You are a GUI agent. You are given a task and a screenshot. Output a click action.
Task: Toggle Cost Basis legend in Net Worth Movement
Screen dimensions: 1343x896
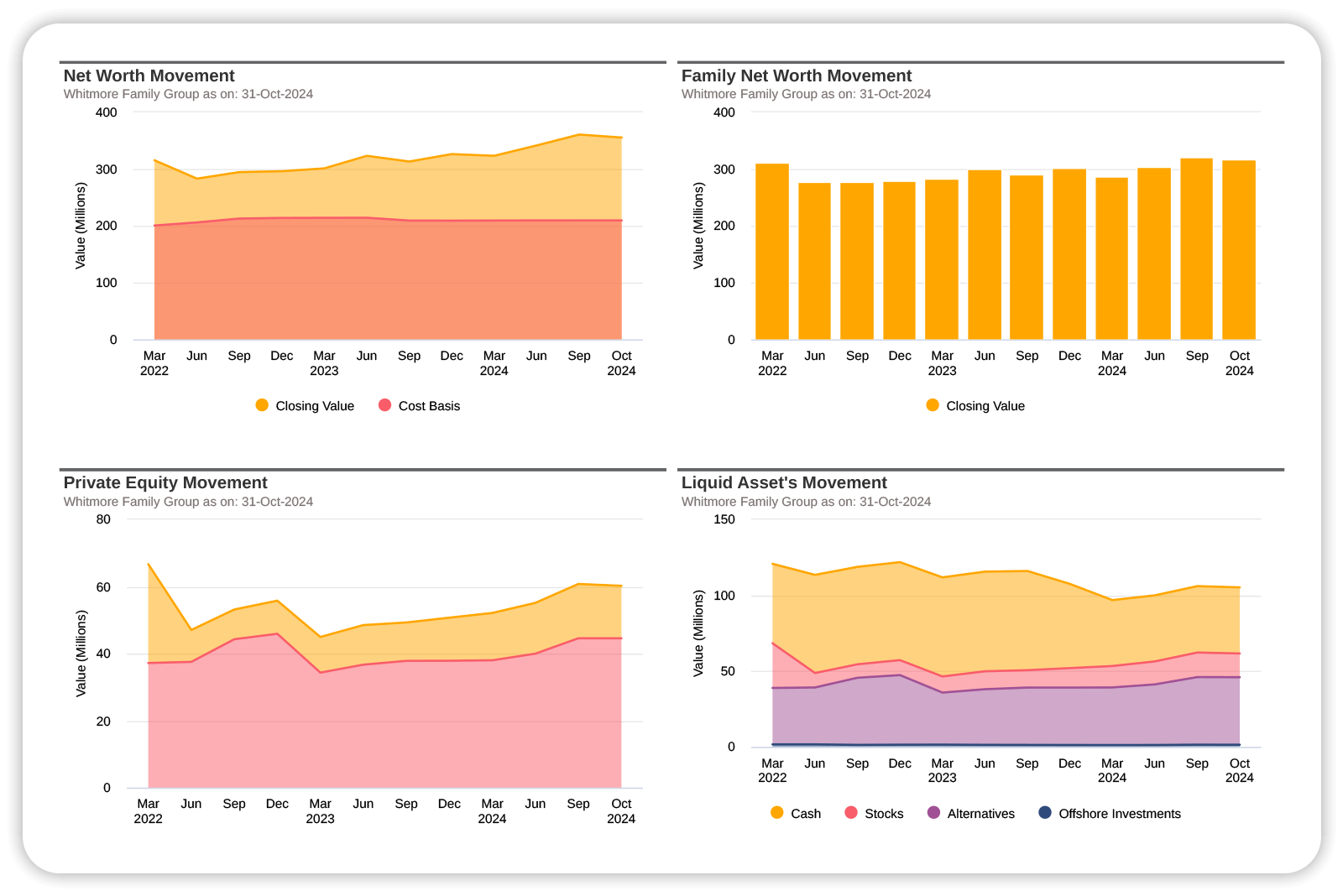(x=419, y=406)
